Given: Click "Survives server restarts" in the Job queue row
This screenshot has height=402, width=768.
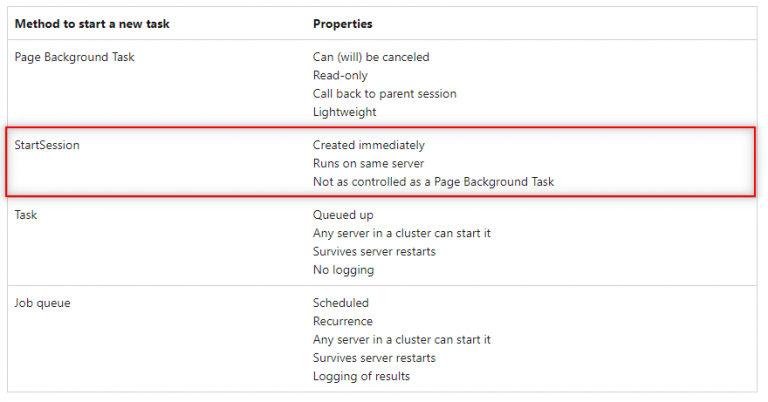Looking at the screenshot, I should click(x=374, y=357).
